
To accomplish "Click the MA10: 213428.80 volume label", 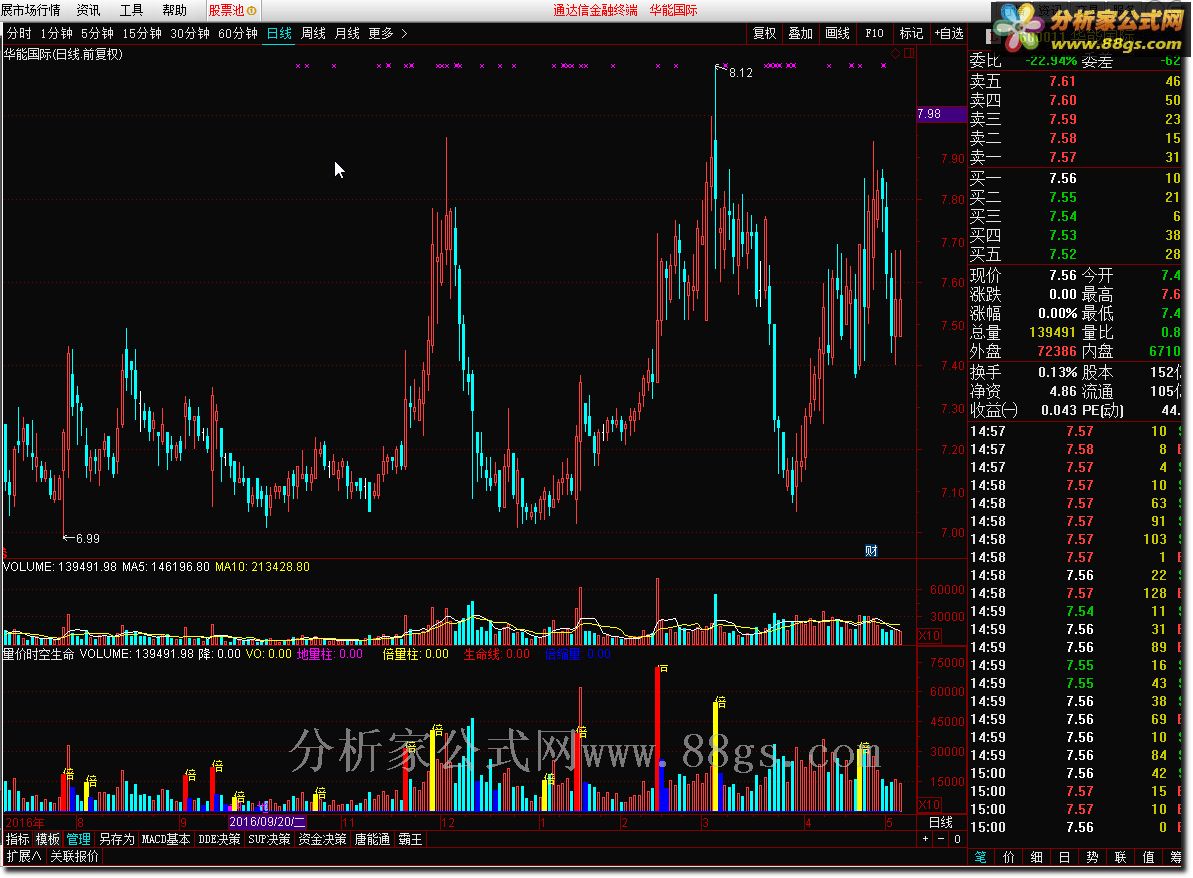I will [262, 567].
